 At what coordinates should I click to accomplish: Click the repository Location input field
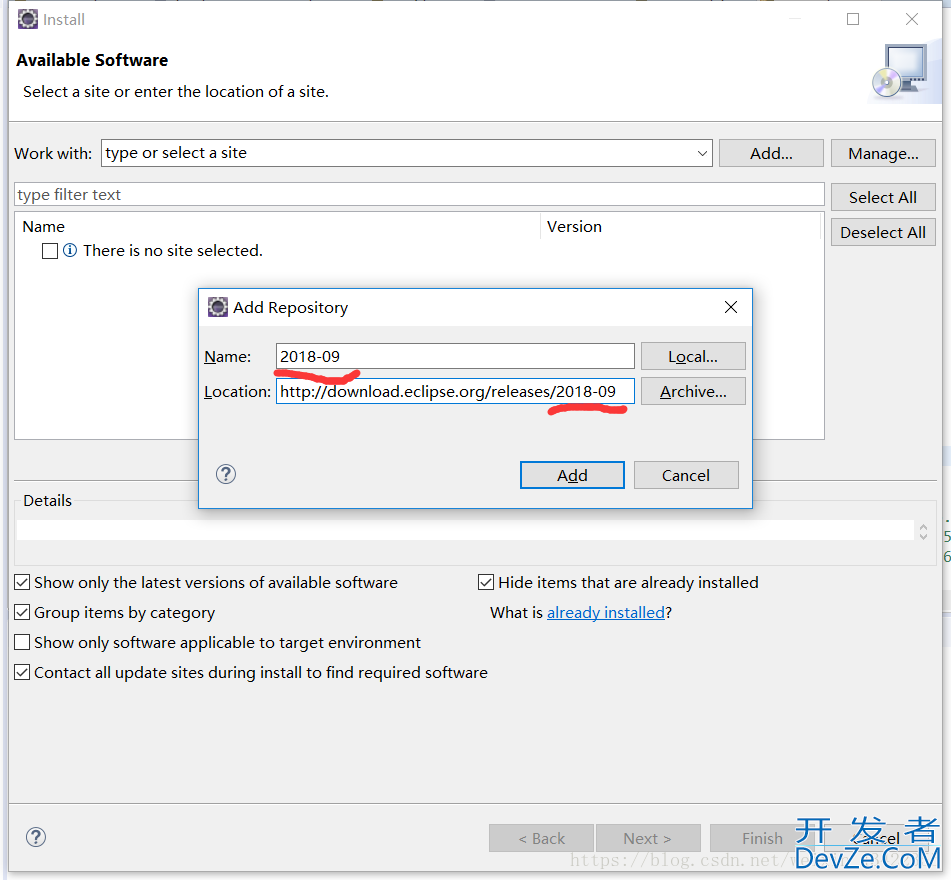tap(455, 391)
